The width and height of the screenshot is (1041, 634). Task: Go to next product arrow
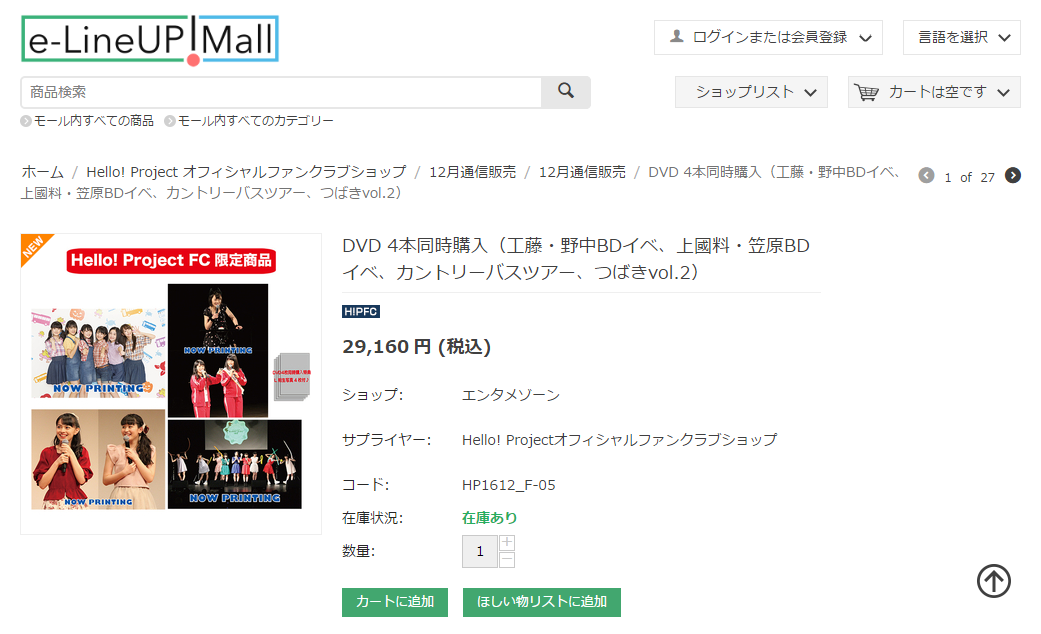tap(1012, 175)
